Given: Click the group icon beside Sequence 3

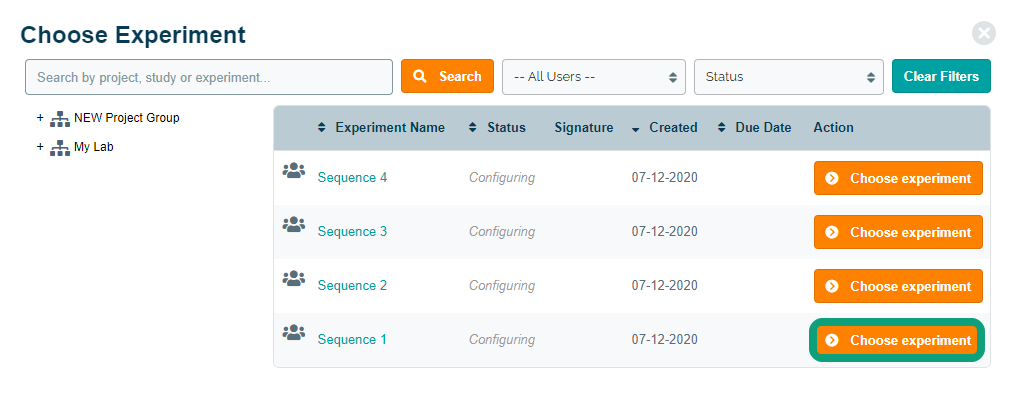Looking at the screenshot, I should pyautogui.click(x=293, y=225).
